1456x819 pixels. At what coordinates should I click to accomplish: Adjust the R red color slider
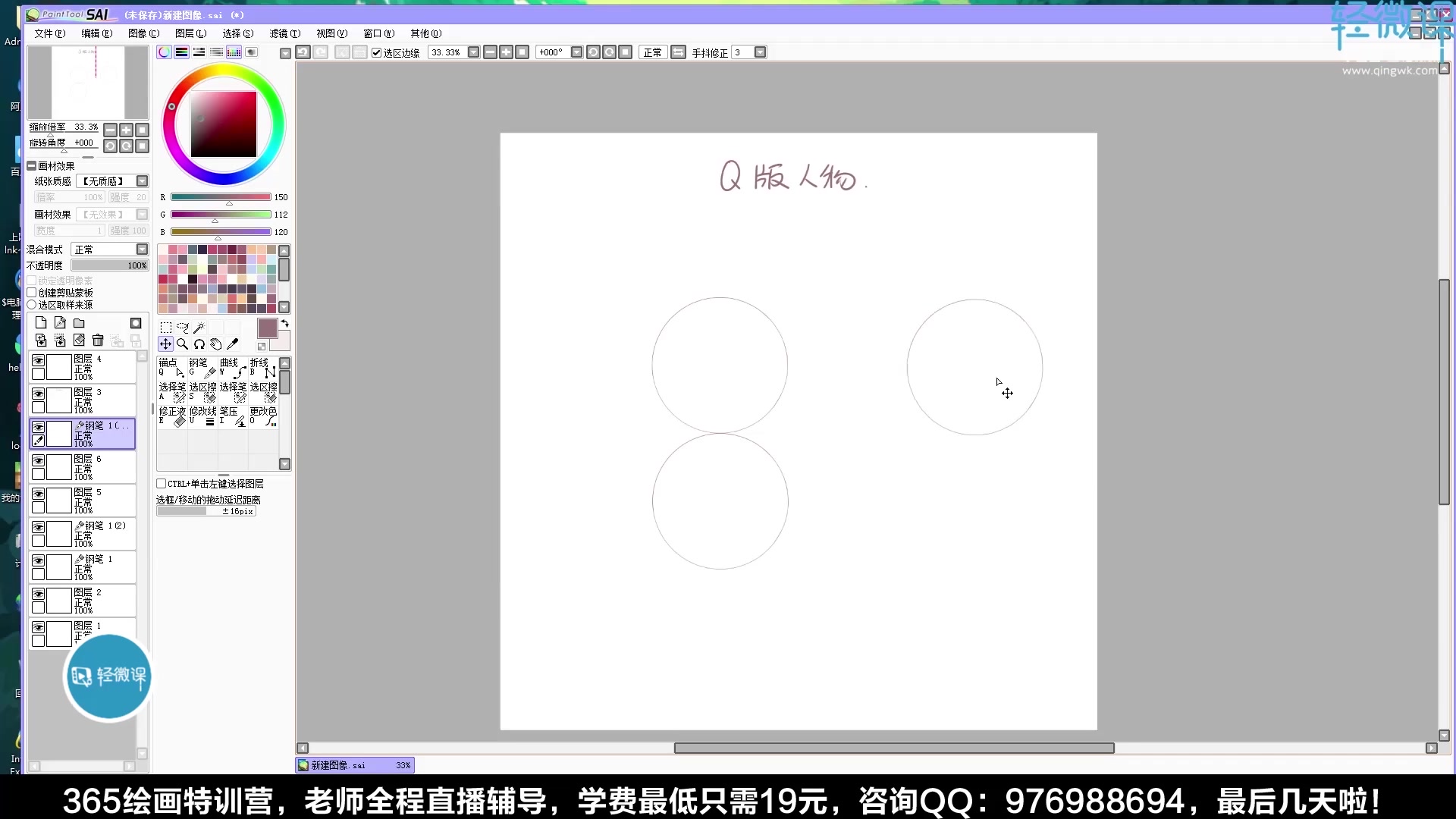[x=221, y=197]
